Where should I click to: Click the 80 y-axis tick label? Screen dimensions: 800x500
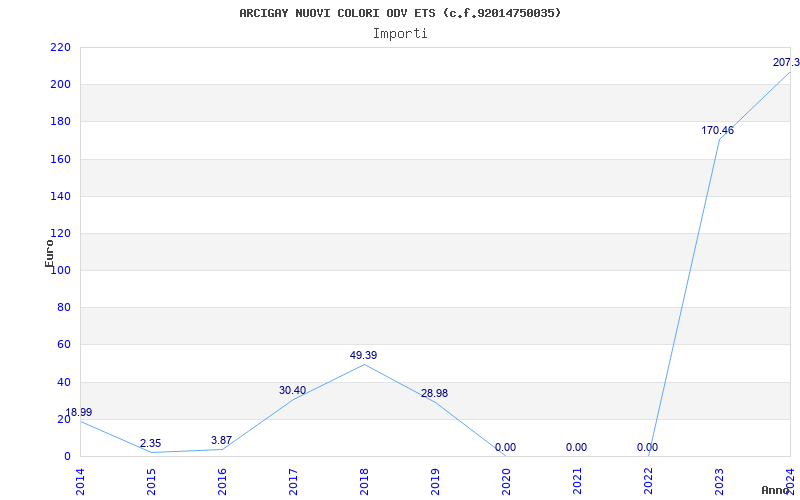coord(64,308)
